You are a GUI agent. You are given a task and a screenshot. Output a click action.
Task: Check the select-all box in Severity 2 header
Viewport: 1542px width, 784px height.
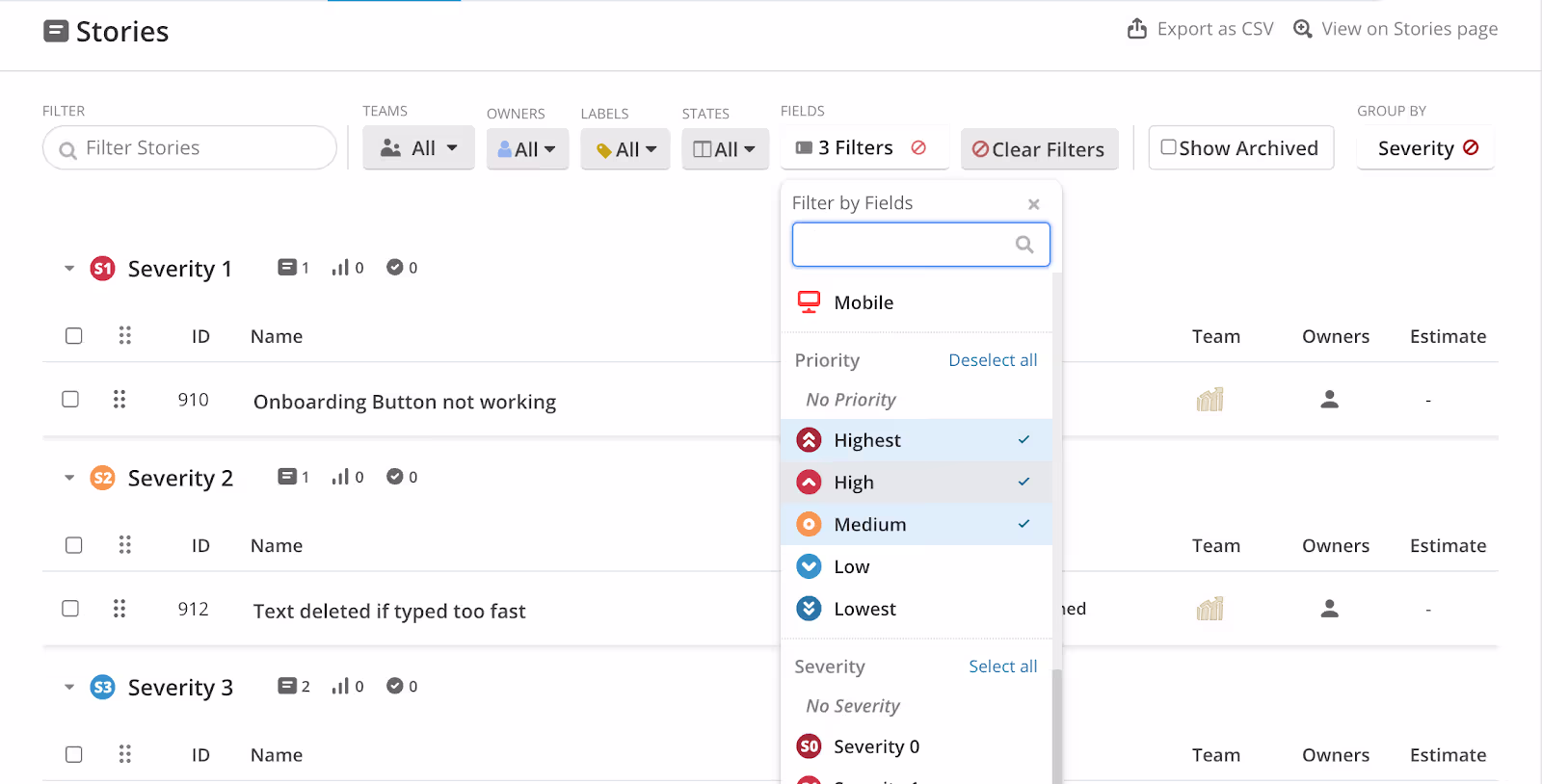tap(73, 545)
